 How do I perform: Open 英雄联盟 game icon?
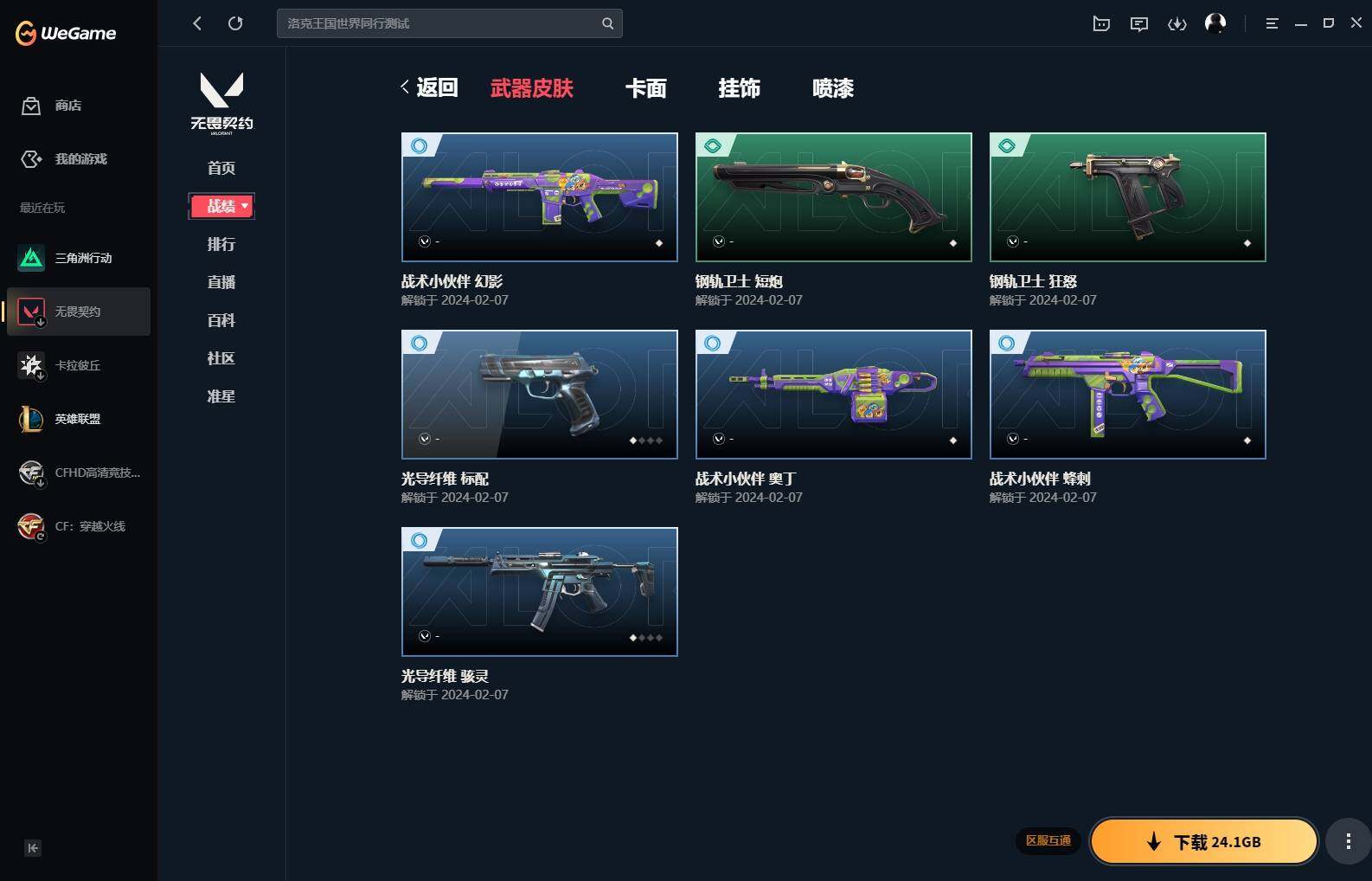31,419
